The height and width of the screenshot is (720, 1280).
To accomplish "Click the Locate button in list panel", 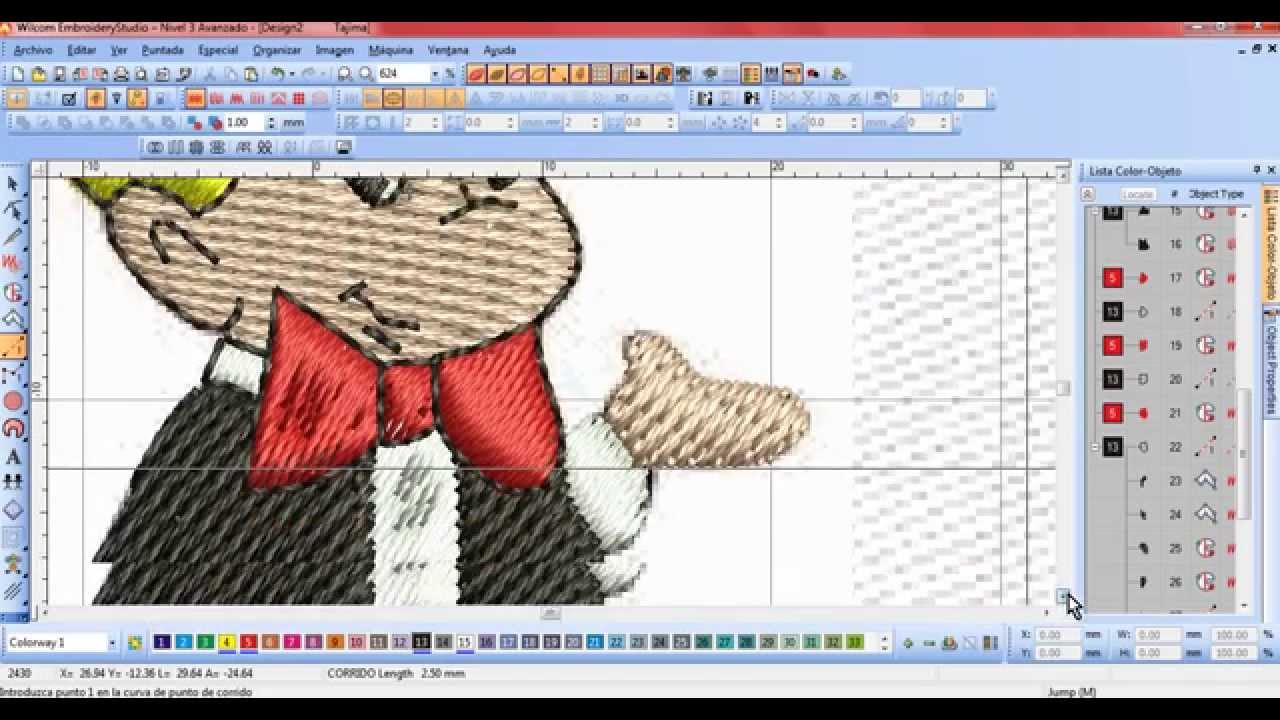I will pyautogui.click(x=1138, y=194).
